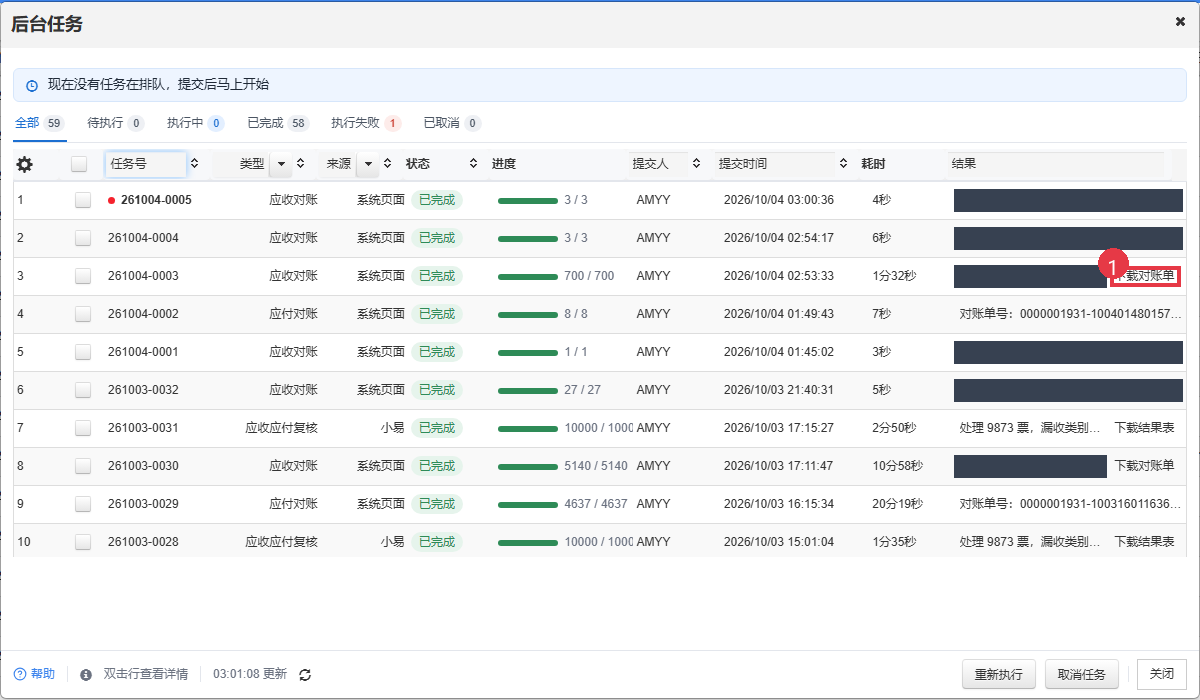The image size is (1200, 700).
Task: Click progress bar of task 261004-0003
Action: point(528,277)
